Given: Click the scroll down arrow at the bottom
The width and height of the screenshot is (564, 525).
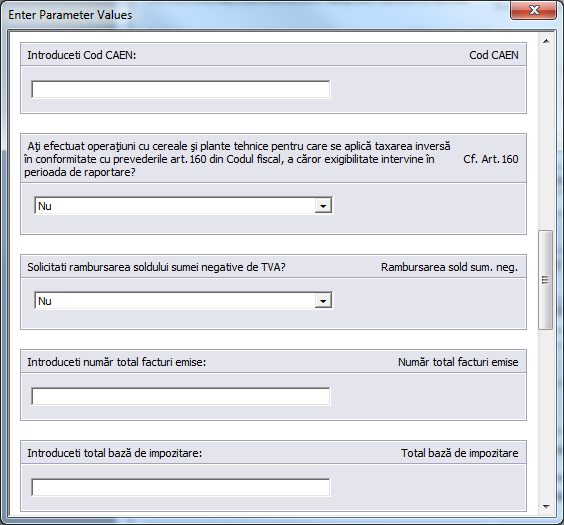Looking at the screenshot, I should tap(546, 507).
